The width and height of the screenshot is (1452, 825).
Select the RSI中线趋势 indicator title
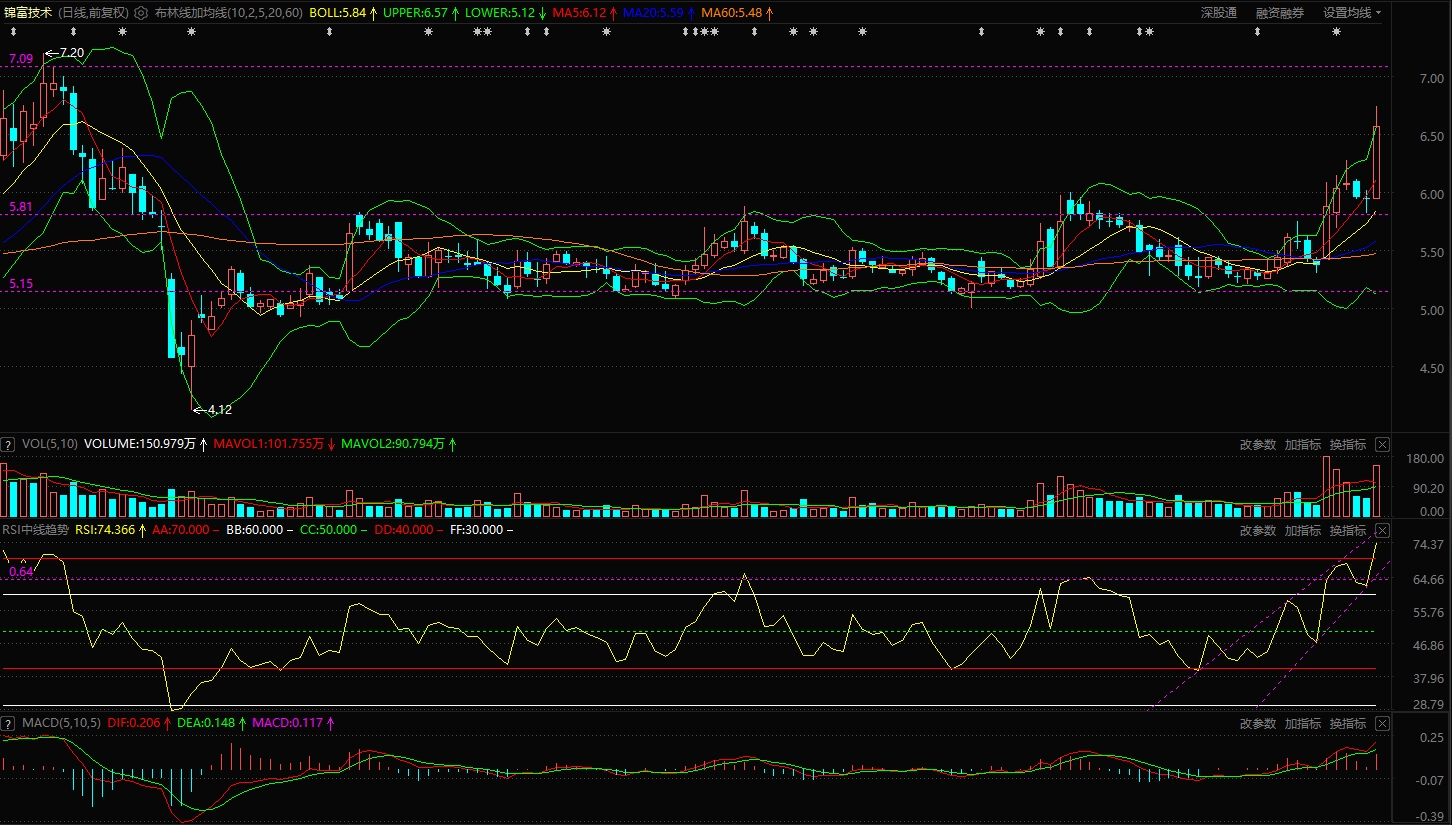[36, 530]
